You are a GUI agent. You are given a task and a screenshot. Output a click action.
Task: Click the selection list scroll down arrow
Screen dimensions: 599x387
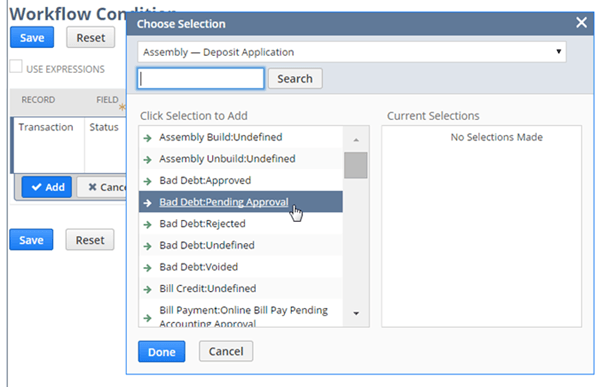click(x=356, y=313)
